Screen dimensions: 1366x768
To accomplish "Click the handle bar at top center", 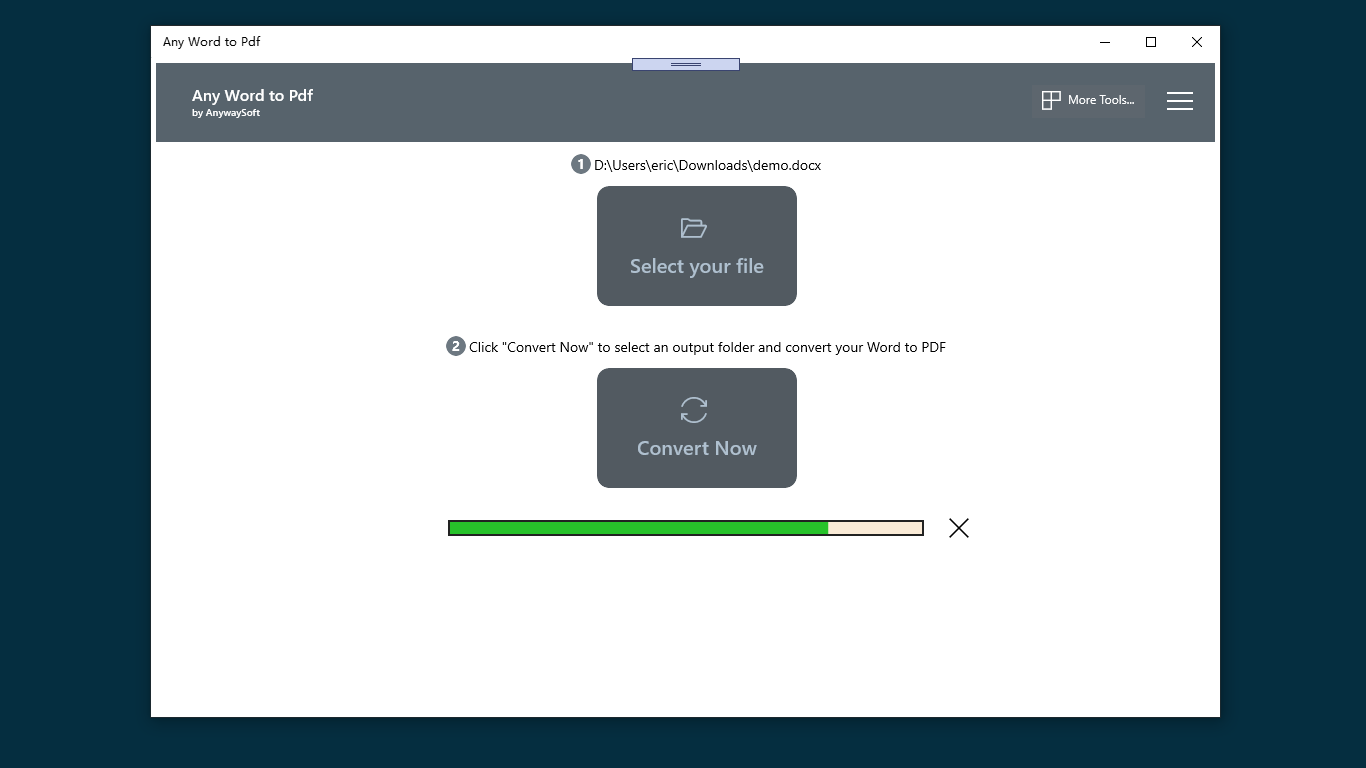I will tap(686, 64).
